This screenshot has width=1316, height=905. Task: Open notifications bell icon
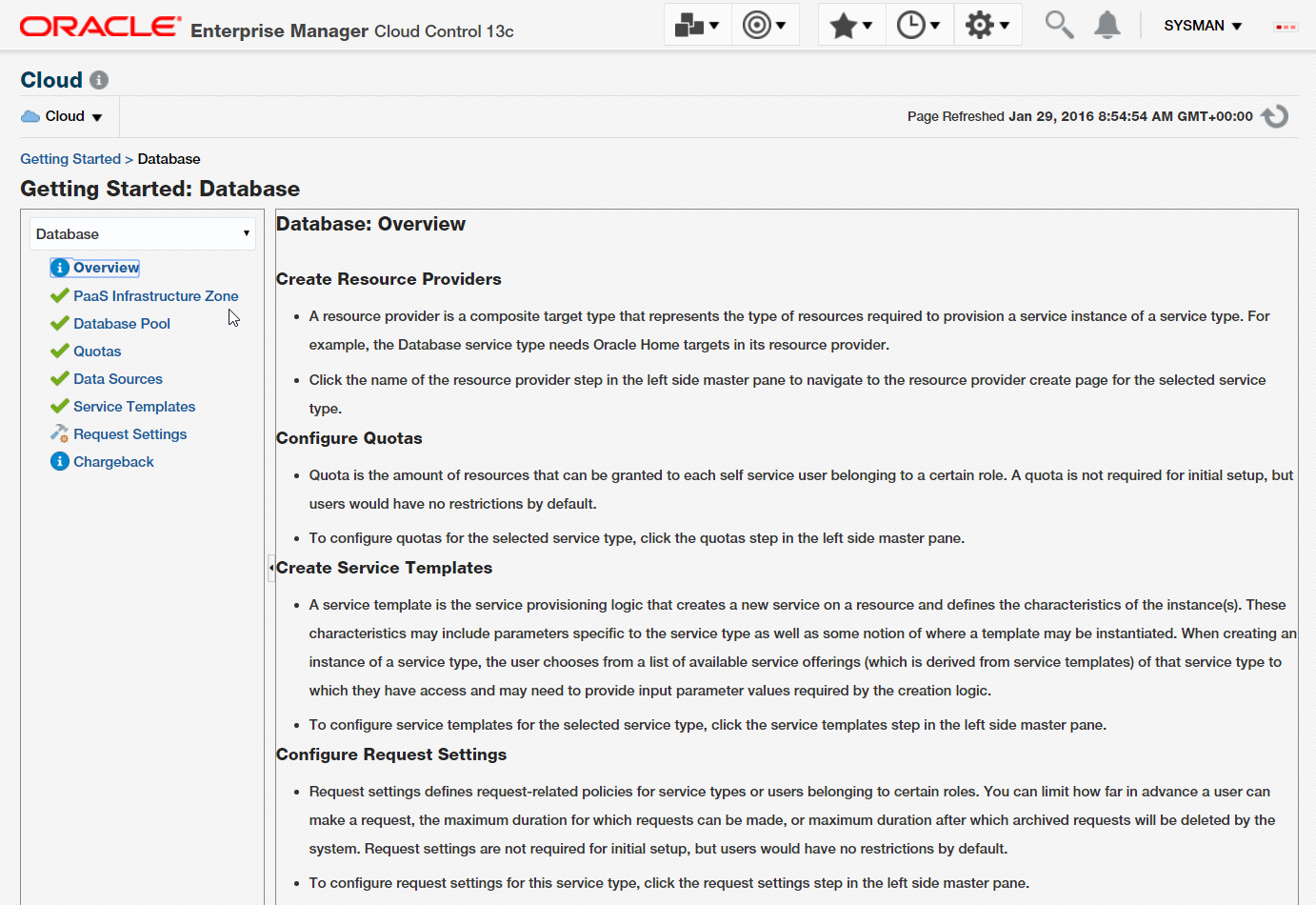click(x=1107, y=25)
